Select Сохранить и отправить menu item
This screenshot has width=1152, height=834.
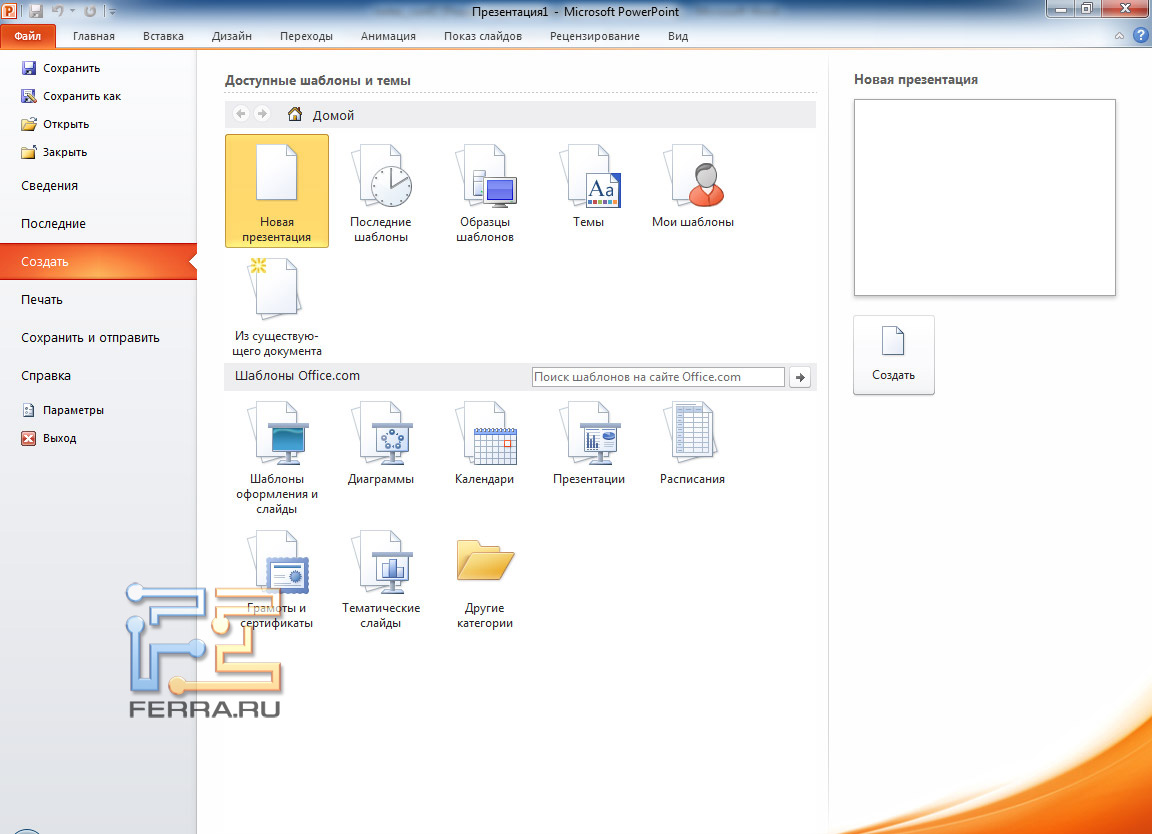point(90,338)
